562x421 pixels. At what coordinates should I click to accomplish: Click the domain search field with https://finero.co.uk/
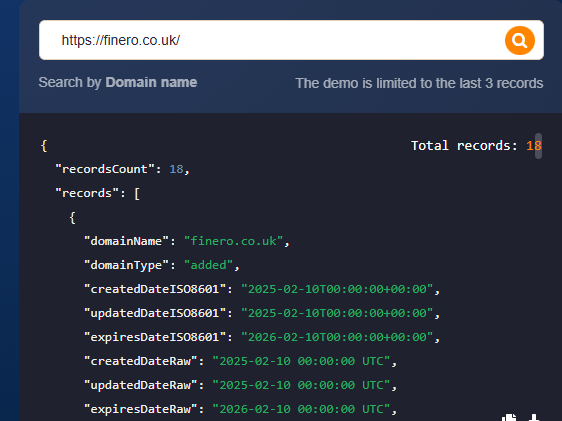pos(291,40)
